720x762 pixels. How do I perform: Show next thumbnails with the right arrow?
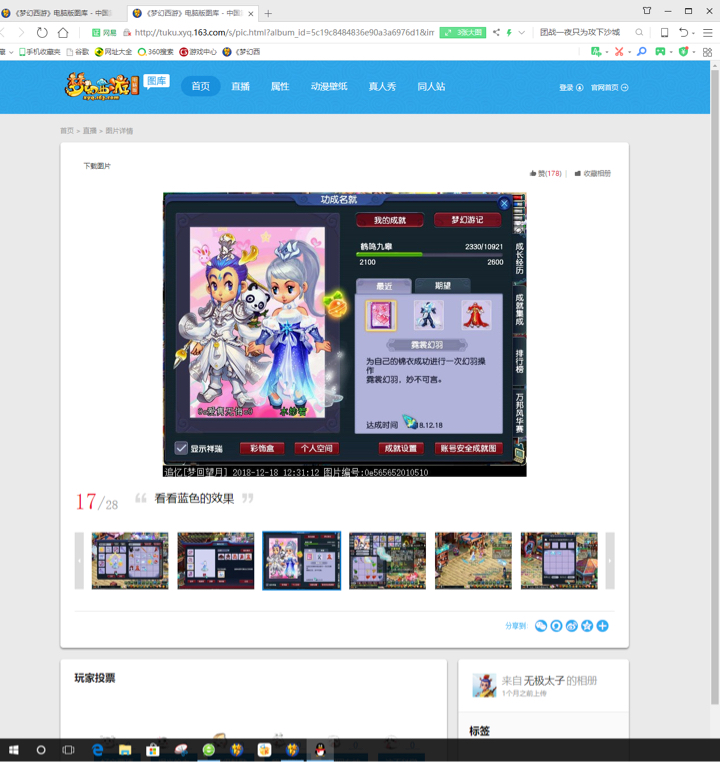click(x=610, y=560)
